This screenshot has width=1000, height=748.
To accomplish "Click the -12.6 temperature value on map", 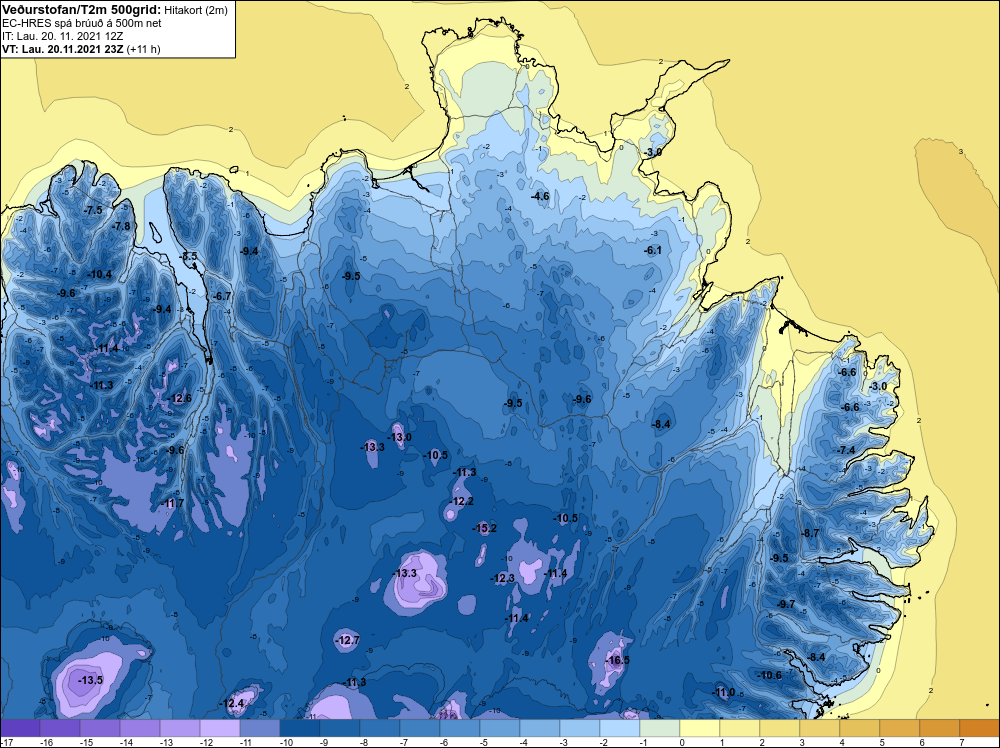I will click(x=179, y=399).
